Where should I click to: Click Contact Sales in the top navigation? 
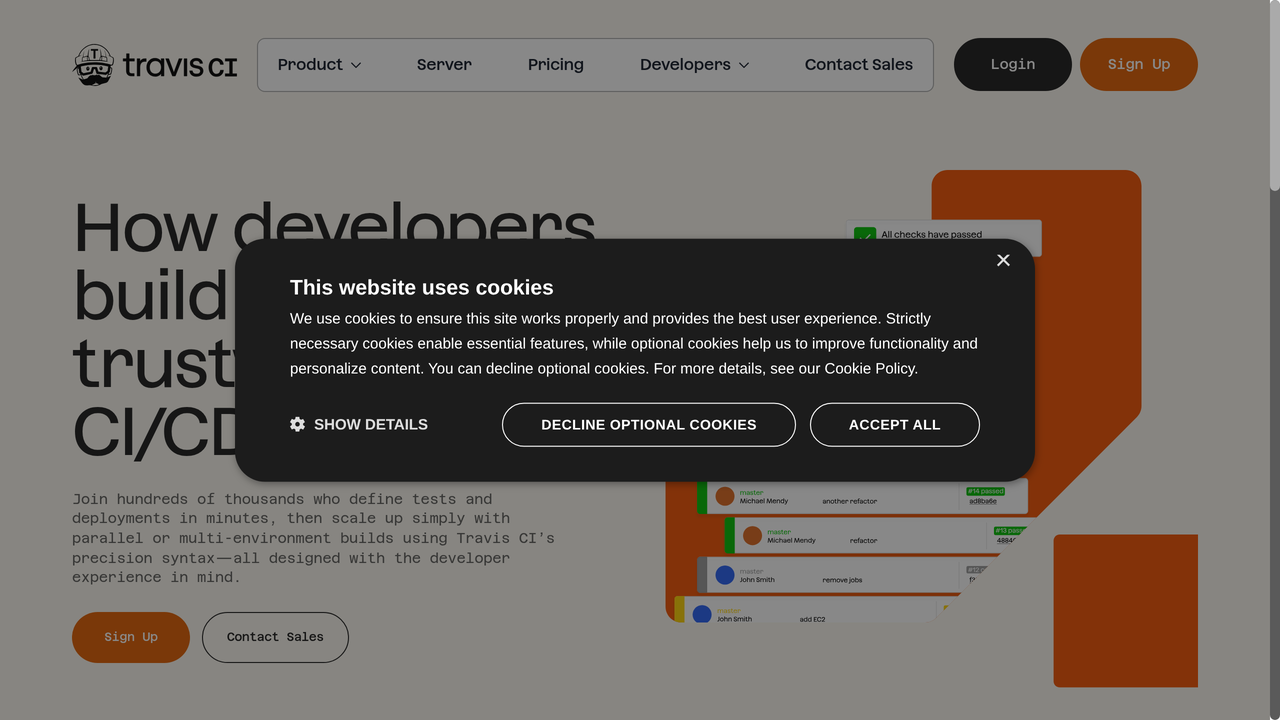click(x=858, y=64)
